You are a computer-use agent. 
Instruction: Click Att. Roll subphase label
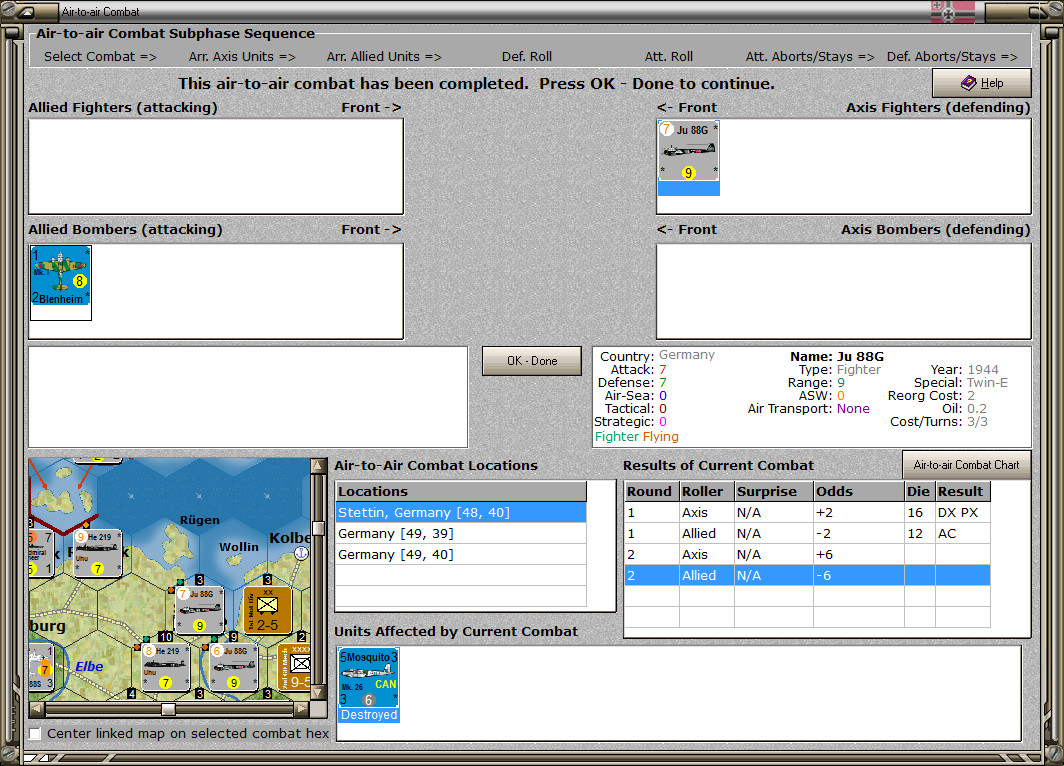(668, 56)
